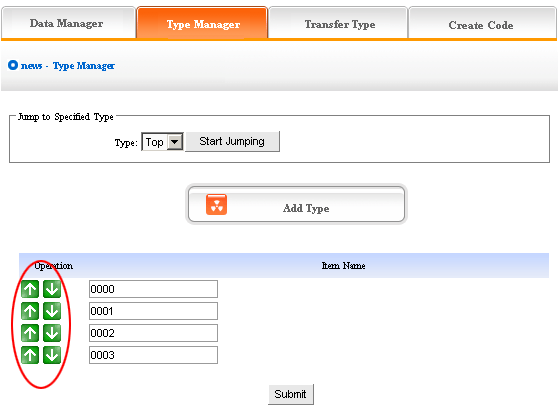Viewport: 558px width, 420px height.
Task: Move item 0002 down one position
Action: tap(52, 333)
